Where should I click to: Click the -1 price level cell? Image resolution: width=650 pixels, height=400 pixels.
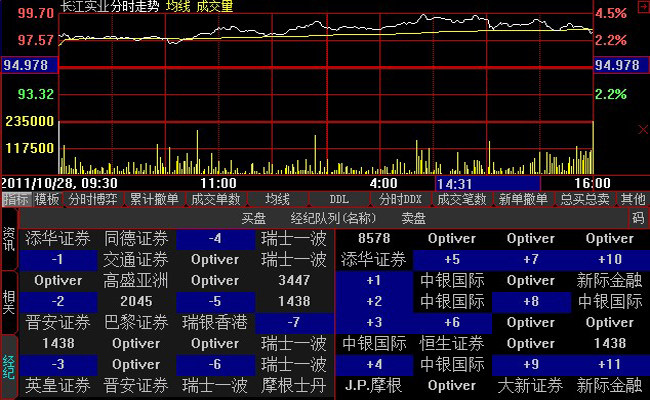point(58,260)
